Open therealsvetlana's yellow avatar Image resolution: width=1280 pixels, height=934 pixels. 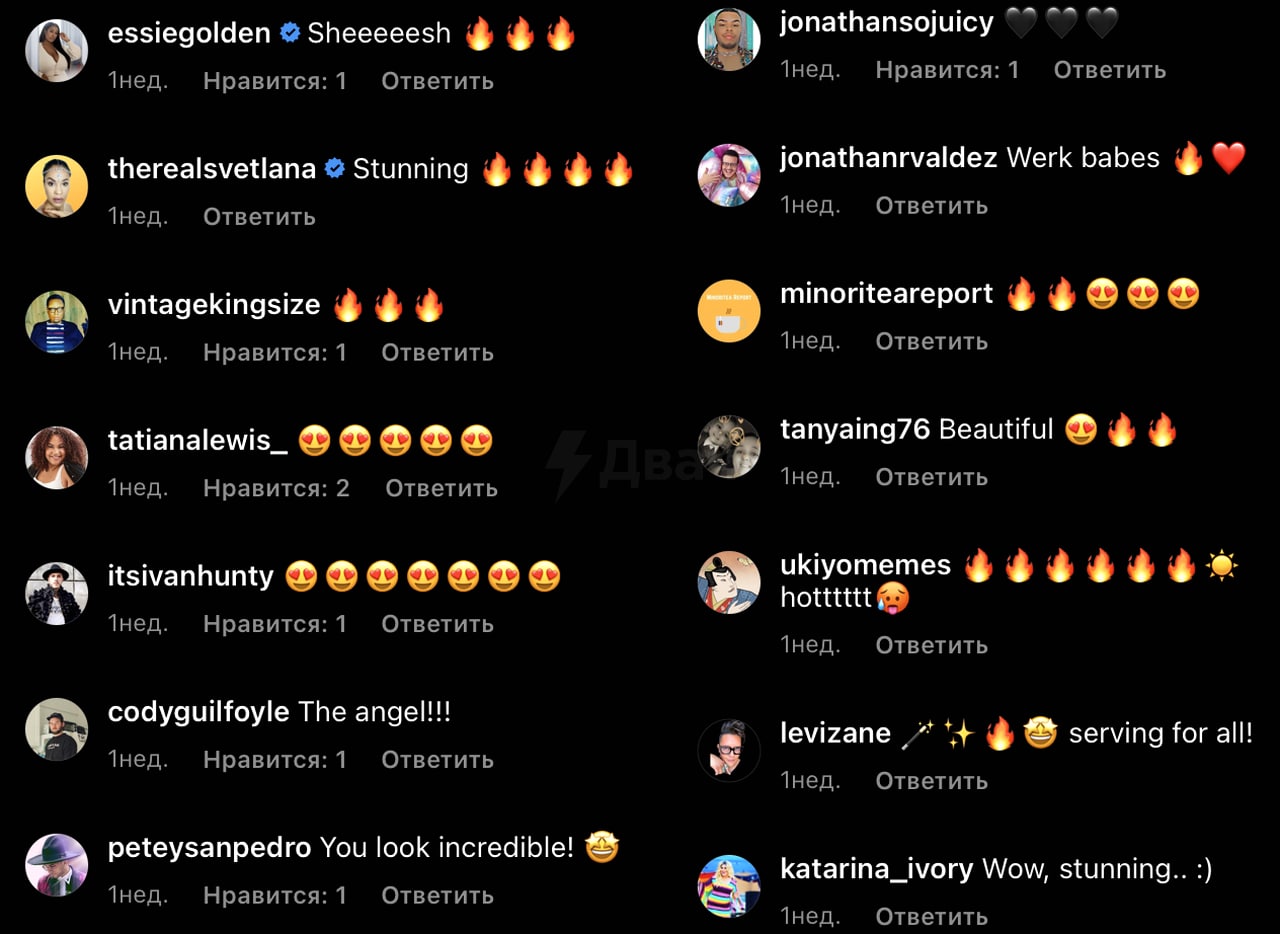click(x=56, y=186)
